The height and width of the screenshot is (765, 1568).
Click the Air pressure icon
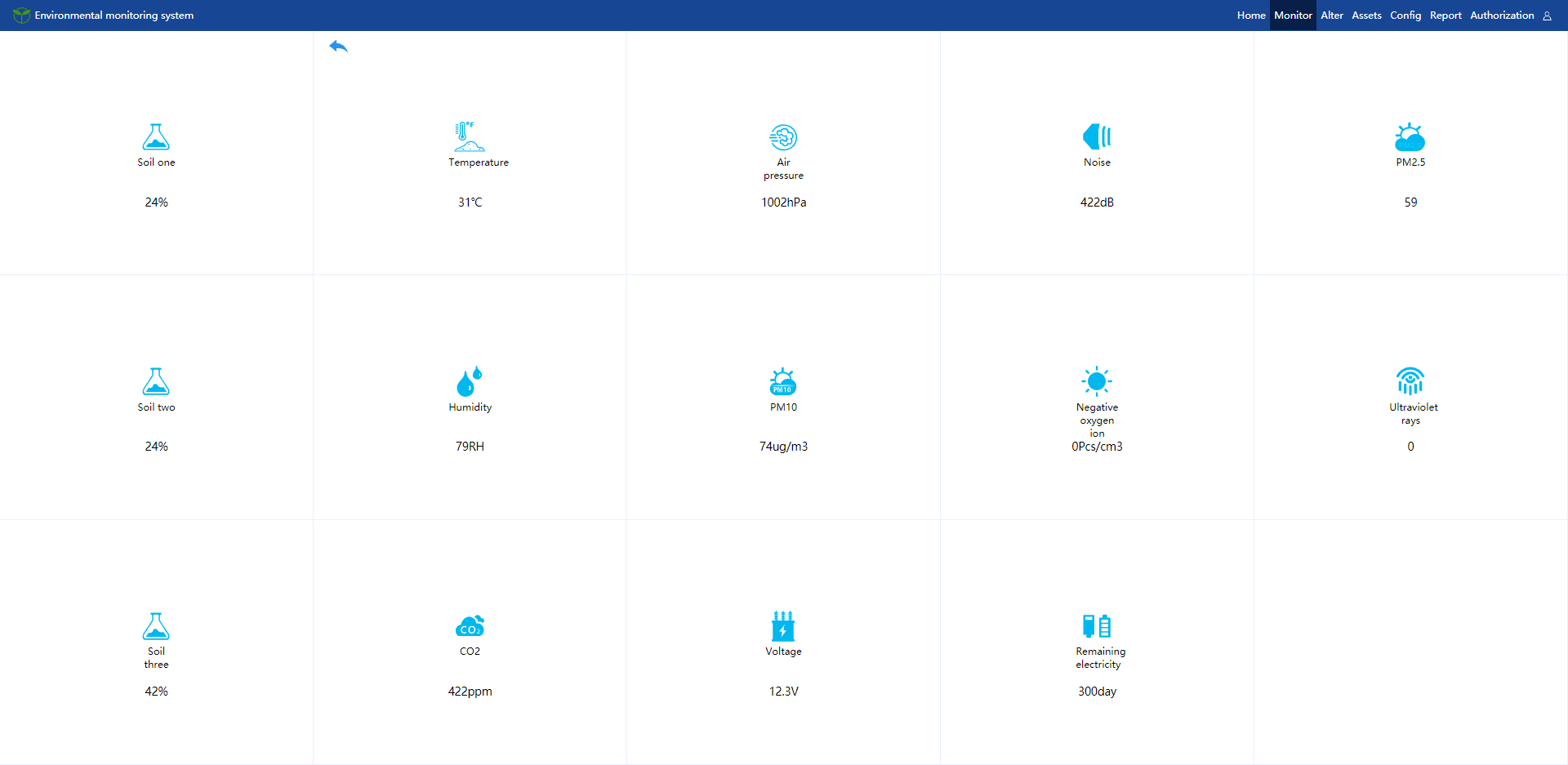(783, 137)
